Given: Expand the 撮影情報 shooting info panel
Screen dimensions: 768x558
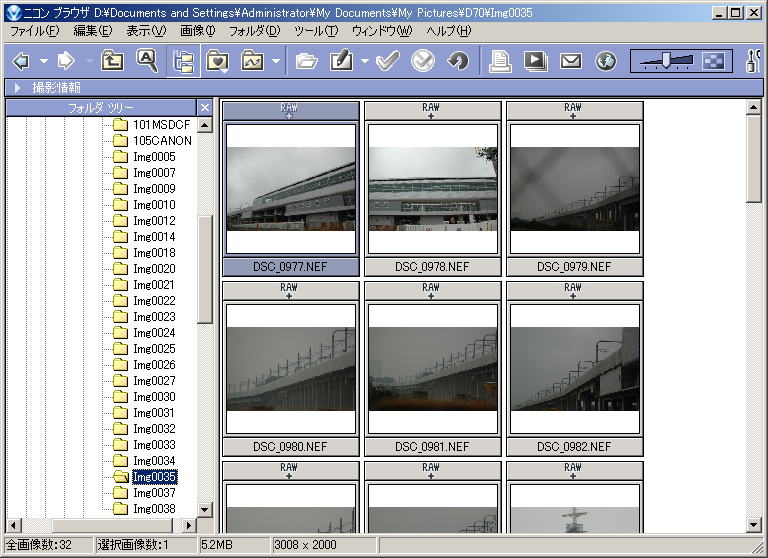Looking at the screenshot, I should point(18,88).
